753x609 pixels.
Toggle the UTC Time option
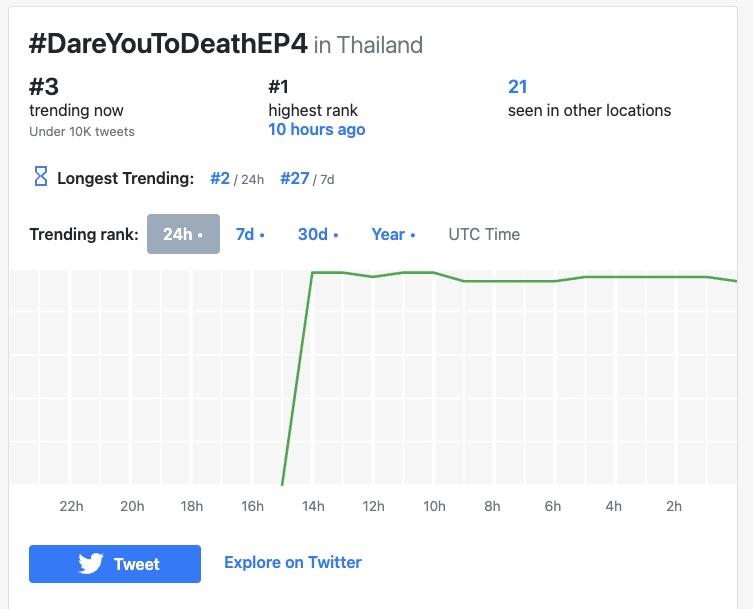484,234
